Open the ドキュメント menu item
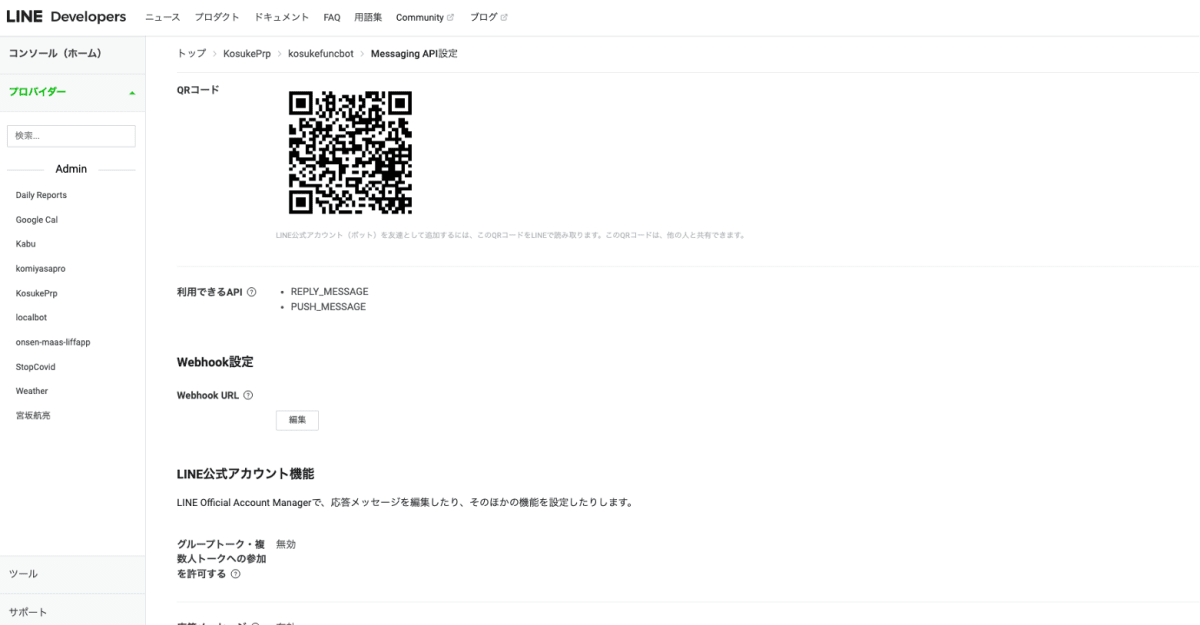This screenshot has height=625, width=1200. tap(281, 18)
